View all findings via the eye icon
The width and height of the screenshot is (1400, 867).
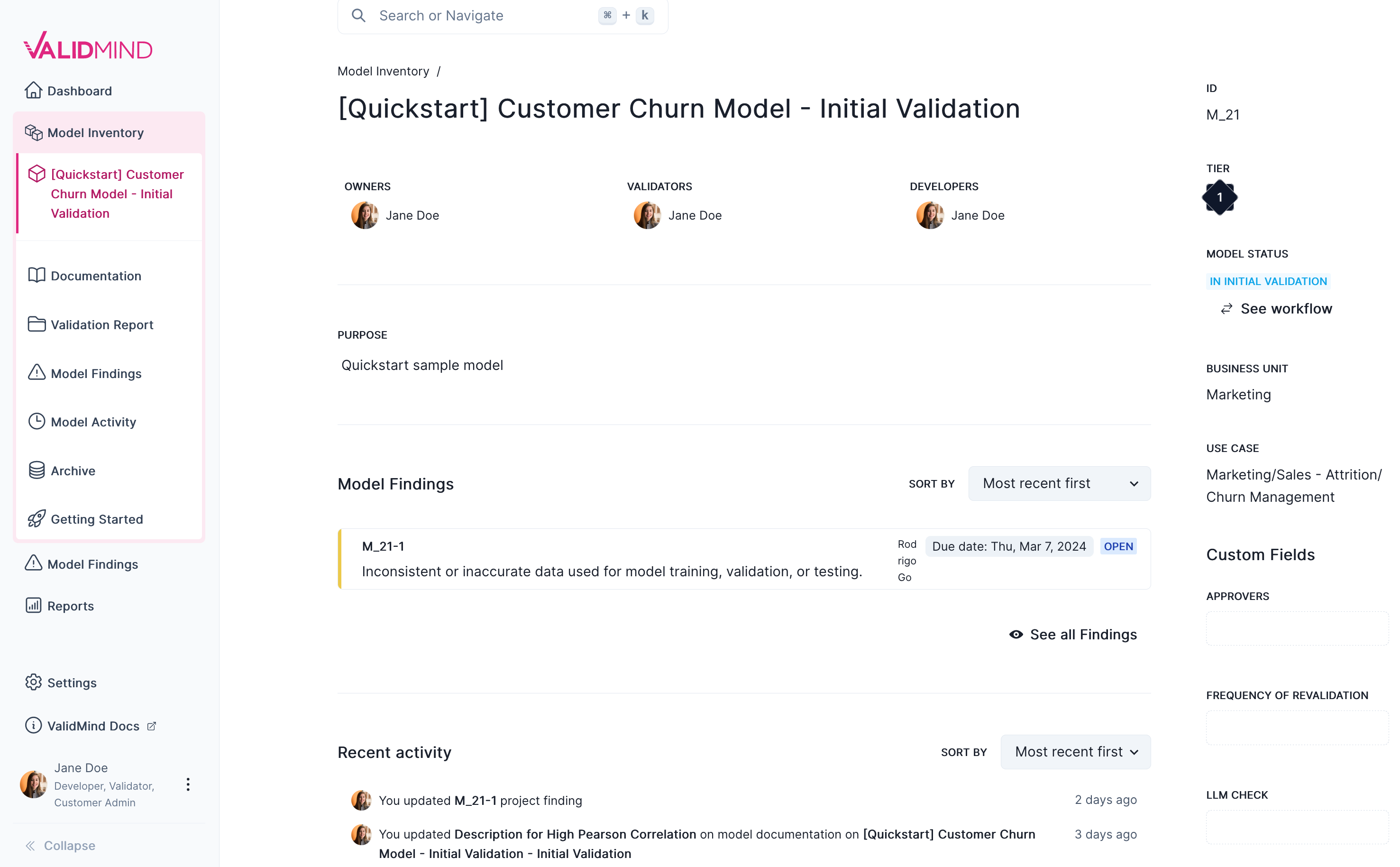1016,634
